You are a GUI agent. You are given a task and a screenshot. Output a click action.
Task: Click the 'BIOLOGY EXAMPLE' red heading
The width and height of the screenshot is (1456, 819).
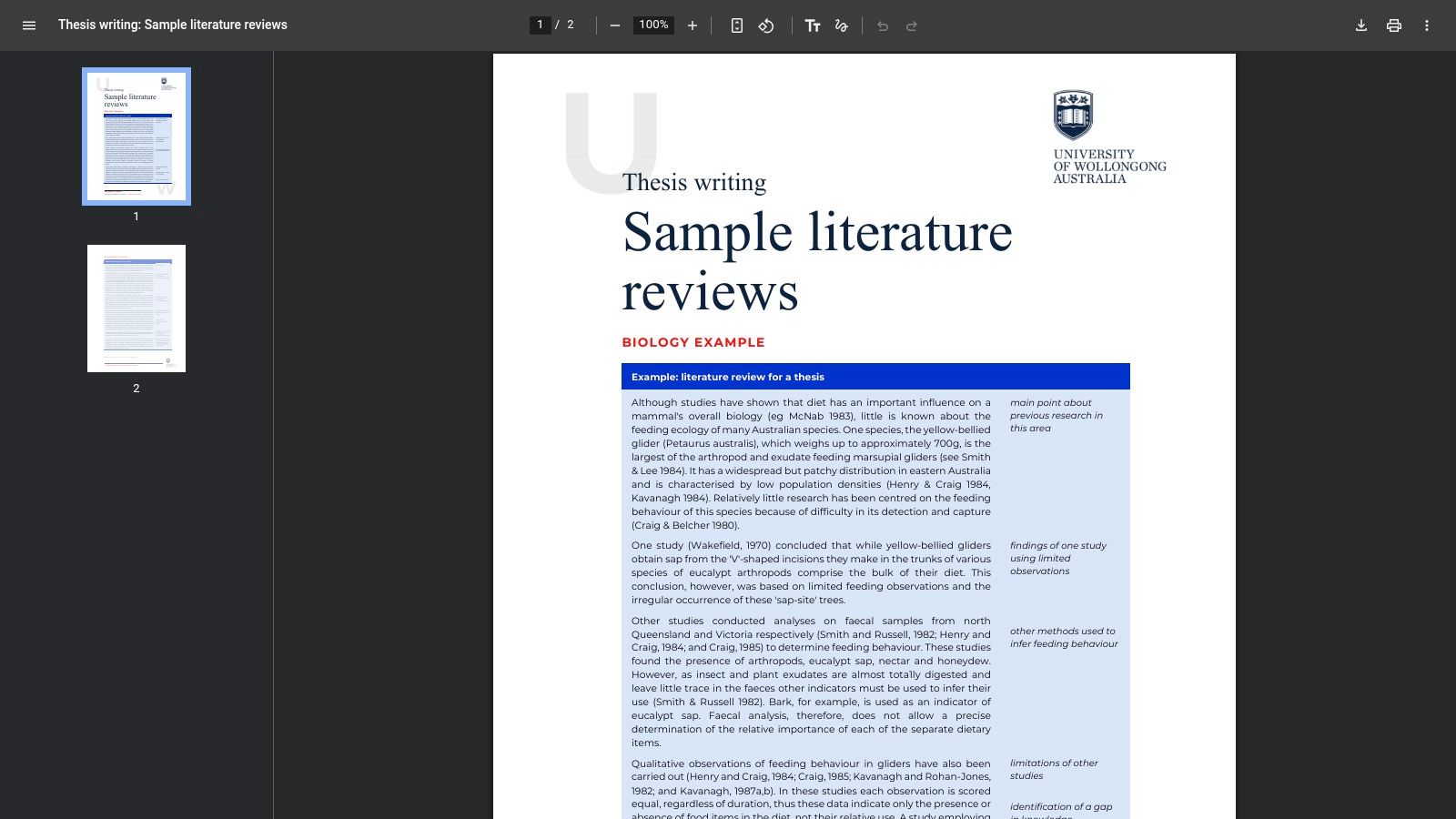(x=693, y=342)
